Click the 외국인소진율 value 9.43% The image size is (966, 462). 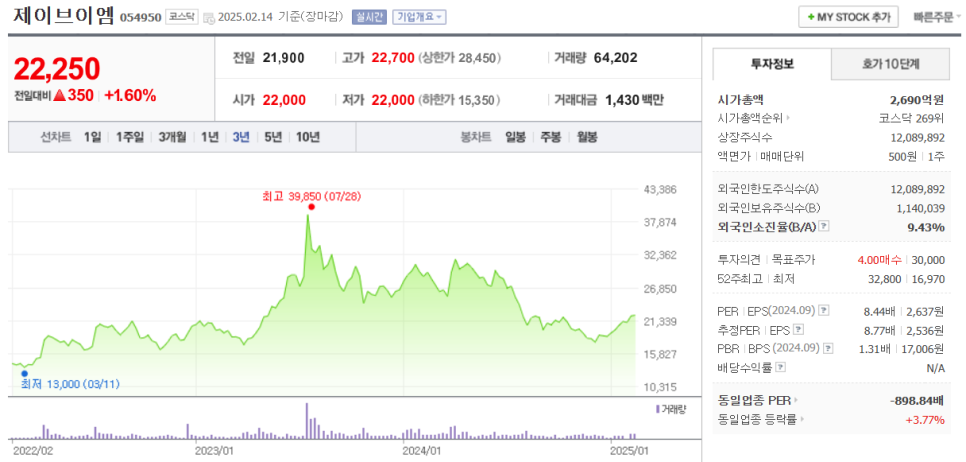(926, 227)
